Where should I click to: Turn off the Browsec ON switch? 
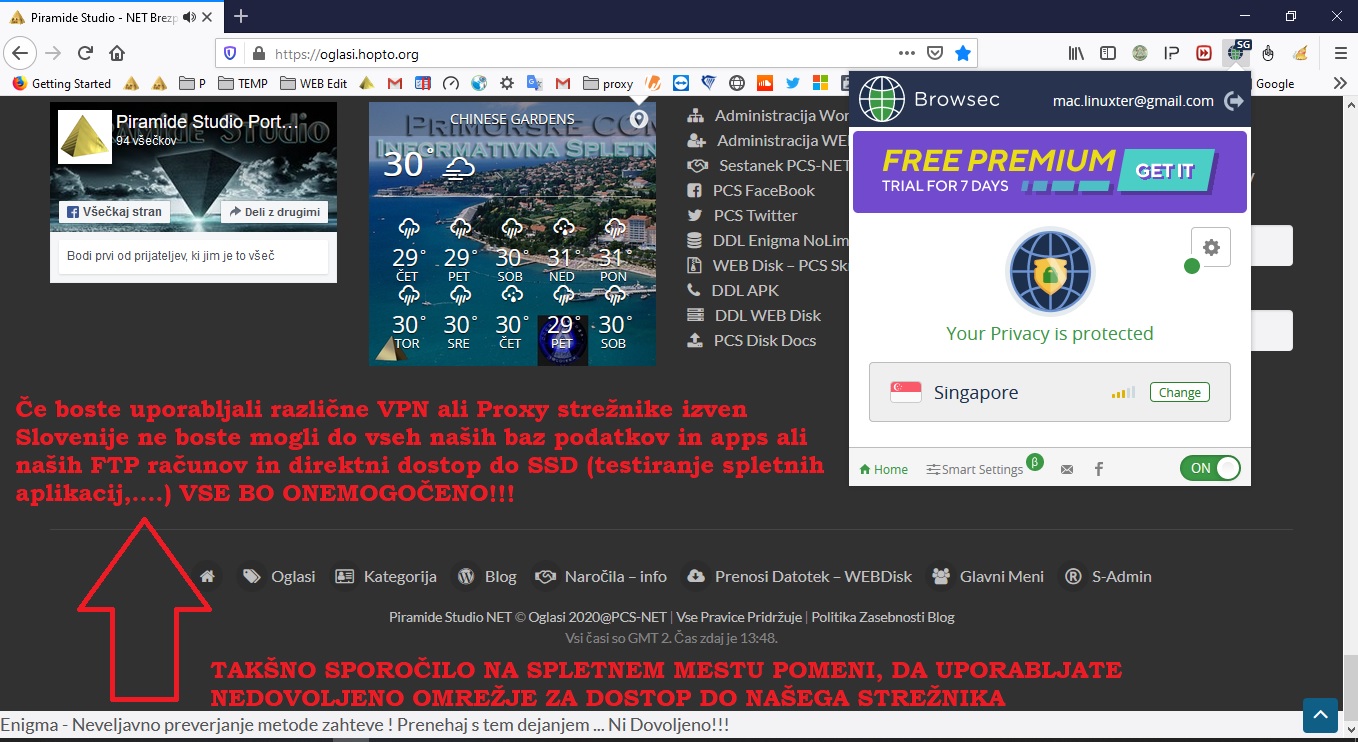[1210, 468]
